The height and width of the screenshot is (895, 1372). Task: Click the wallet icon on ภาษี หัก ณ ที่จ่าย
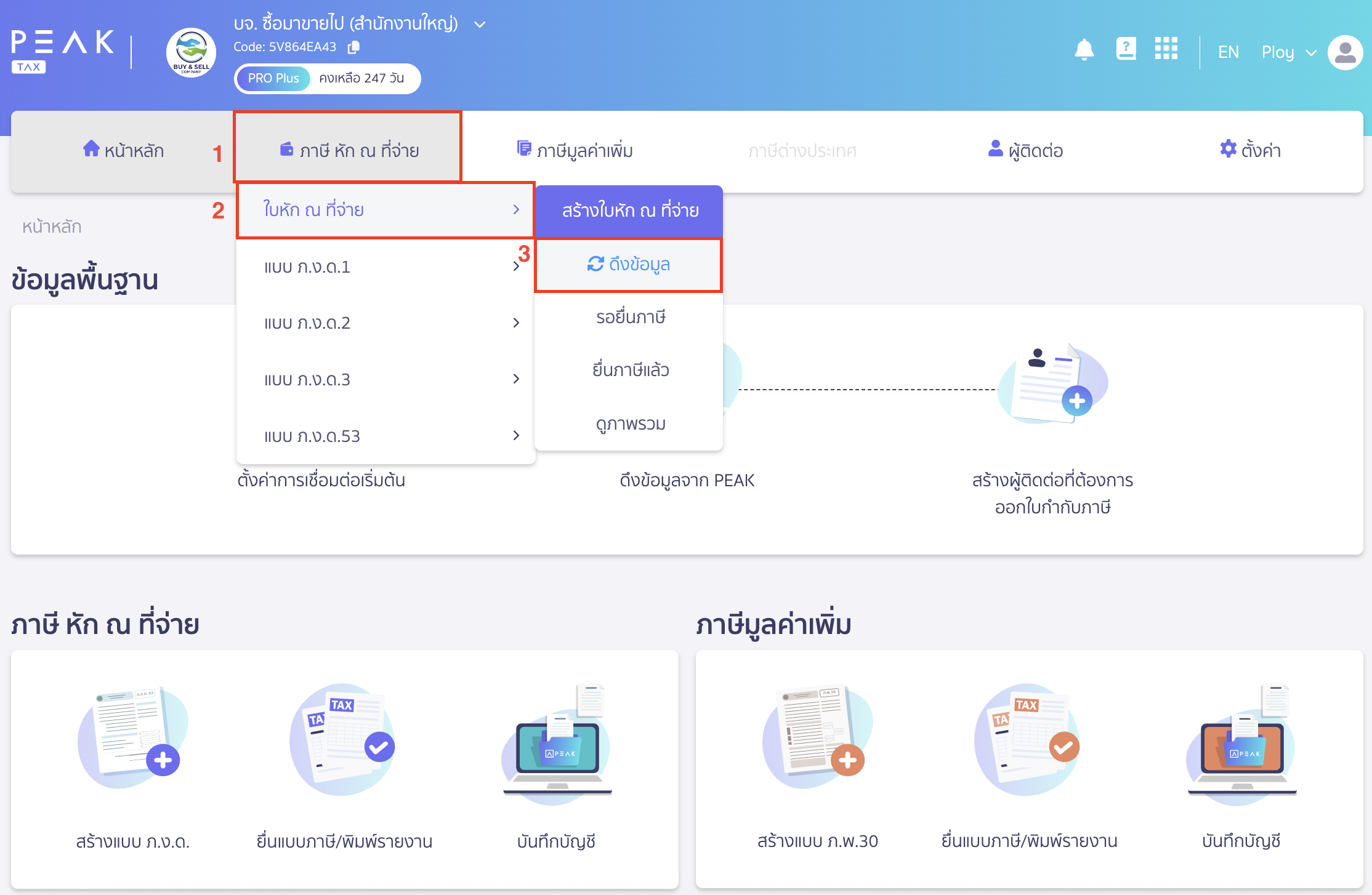287,149
